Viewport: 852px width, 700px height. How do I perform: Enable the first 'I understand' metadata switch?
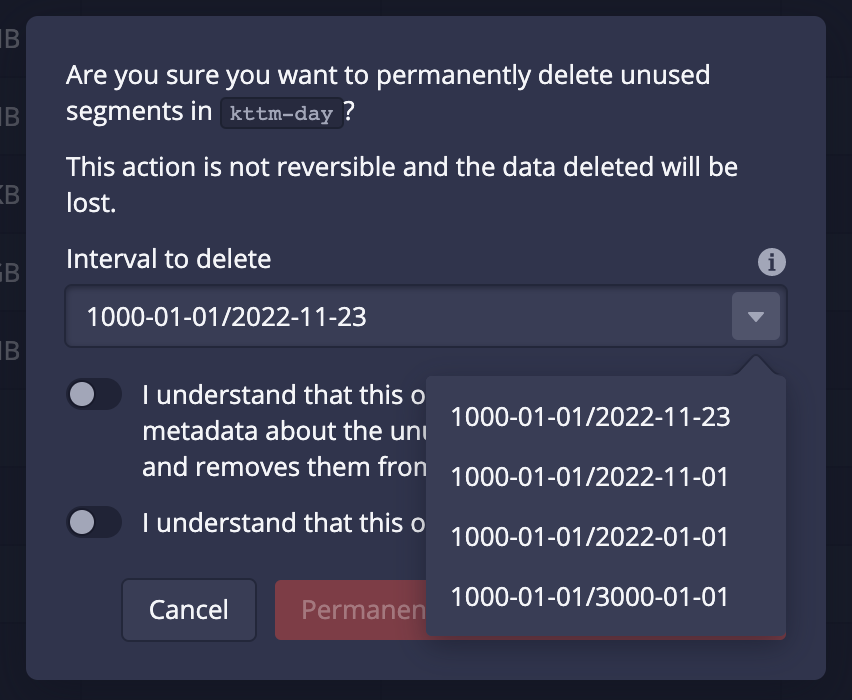94,394
